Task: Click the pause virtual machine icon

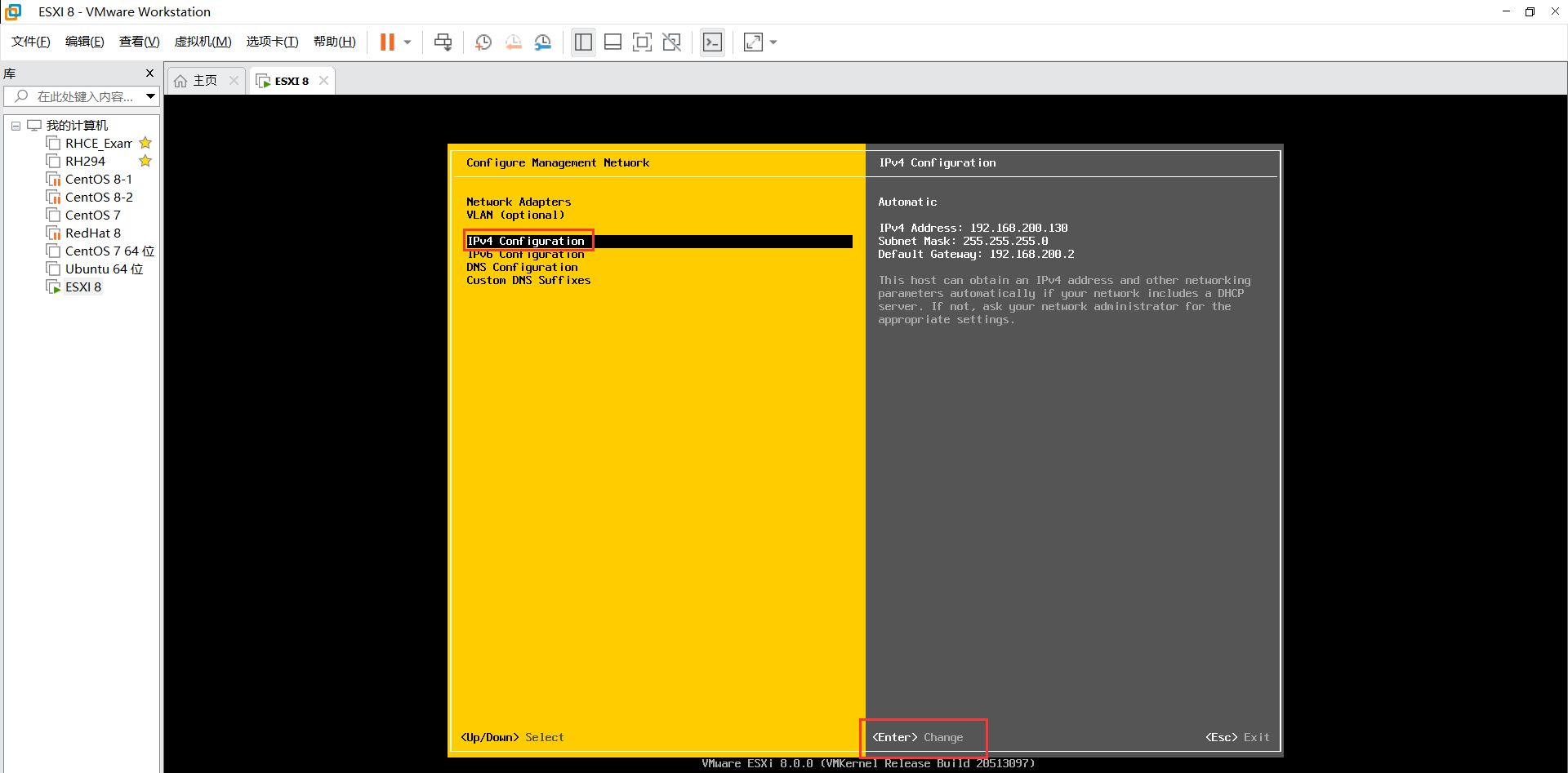Action: point(387,42)
